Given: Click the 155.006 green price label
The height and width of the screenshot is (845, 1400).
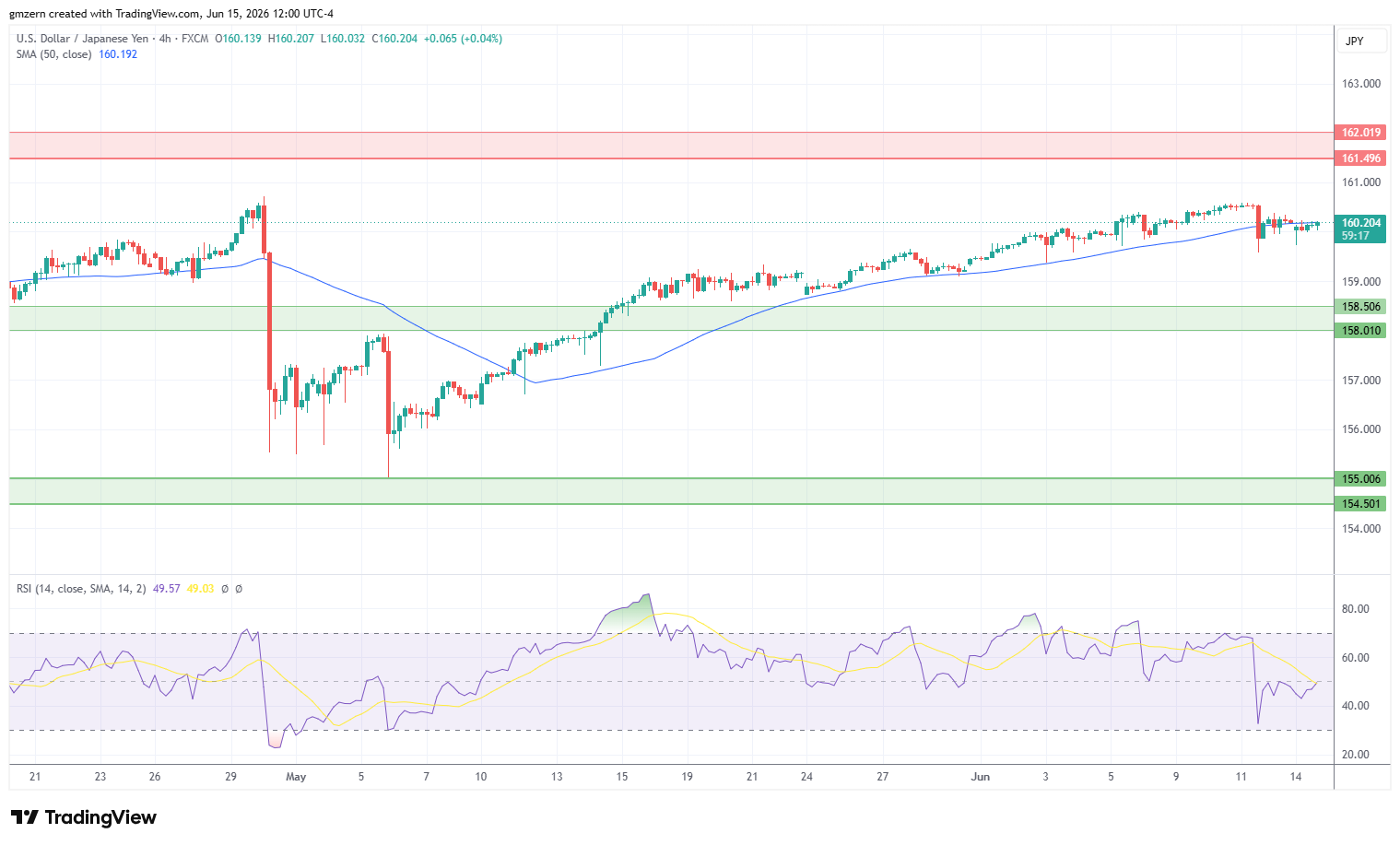Looking at the screenshot, I should 1360,479.
